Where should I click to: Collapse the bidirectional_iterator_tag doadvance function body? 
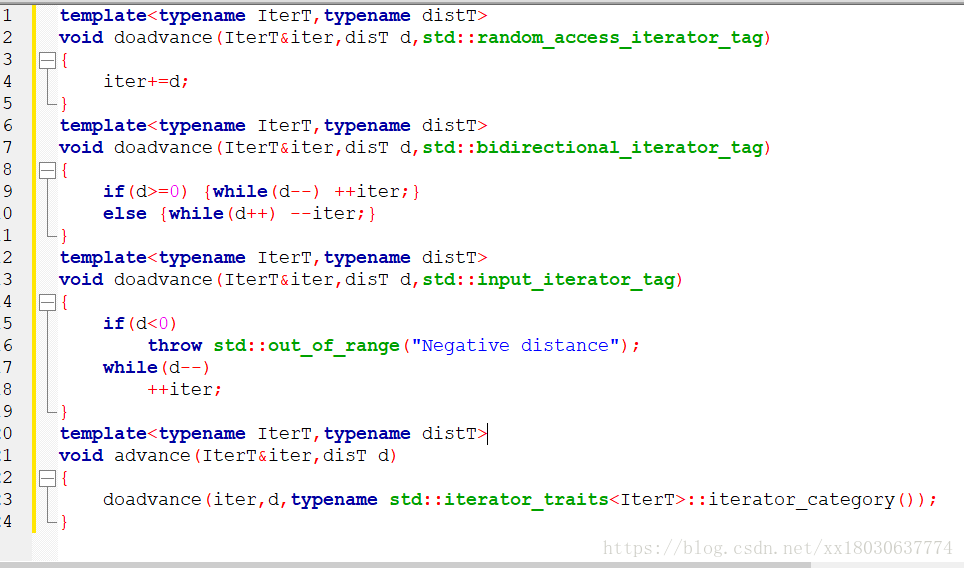pos(47,170)
